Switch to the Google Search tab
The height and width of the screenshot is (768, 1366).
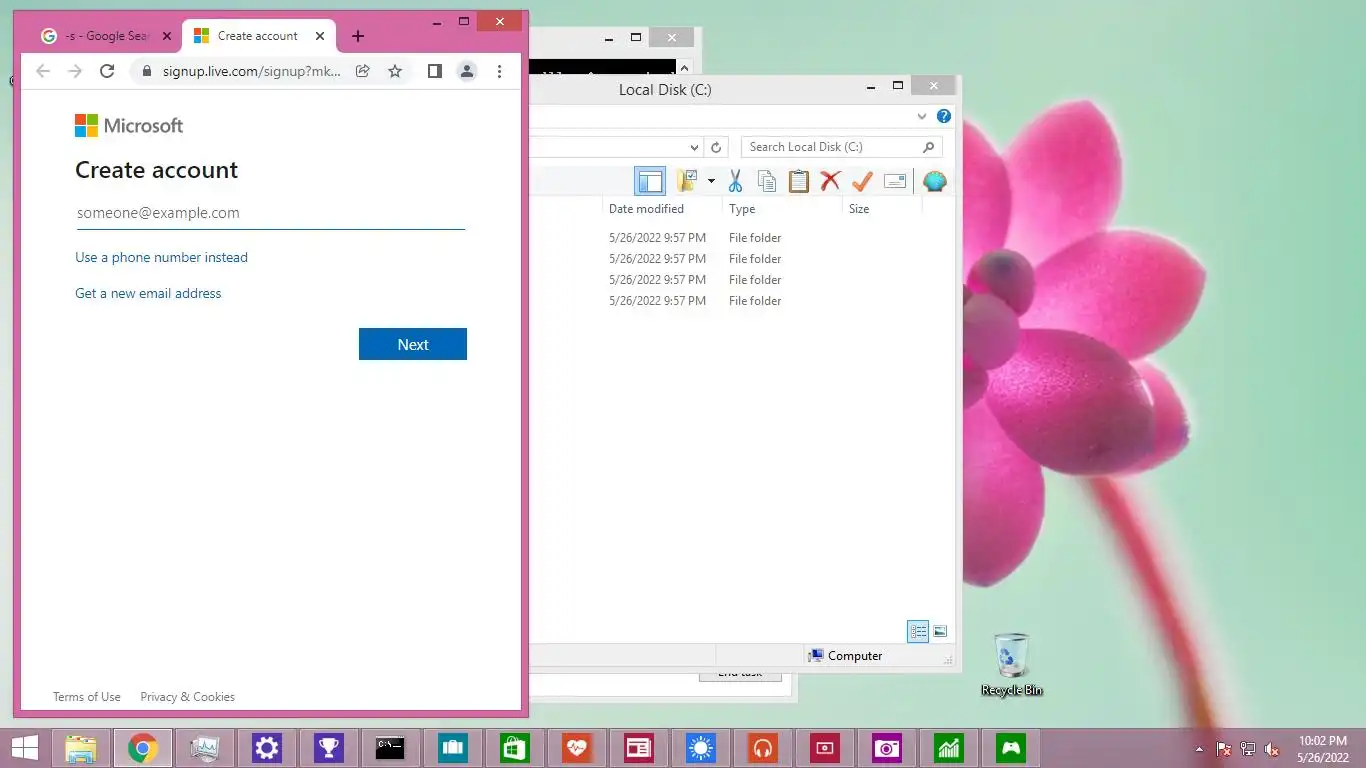pos(104,36)
